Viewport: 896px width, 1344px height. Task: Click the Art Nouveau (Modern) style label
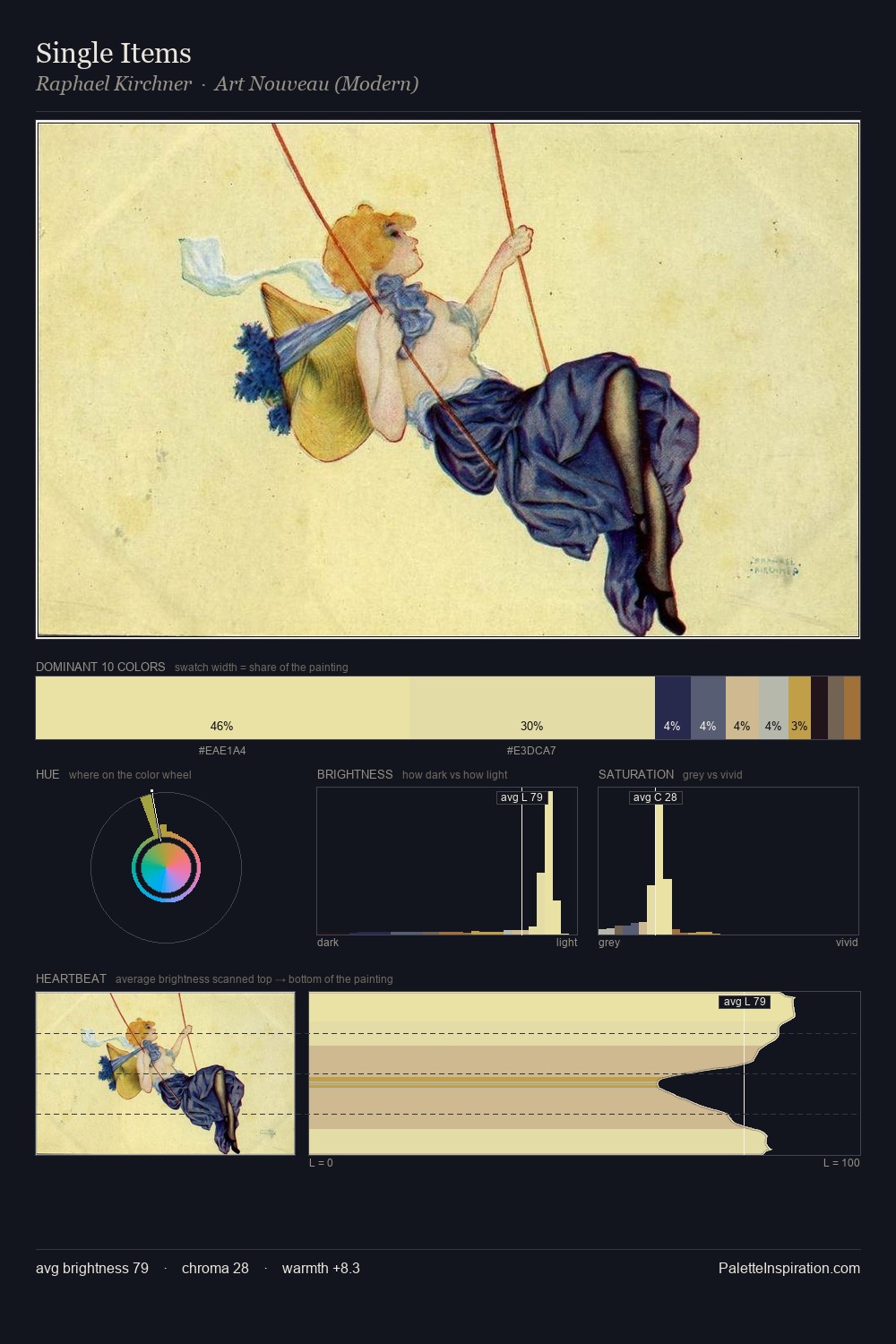(316, 84)
